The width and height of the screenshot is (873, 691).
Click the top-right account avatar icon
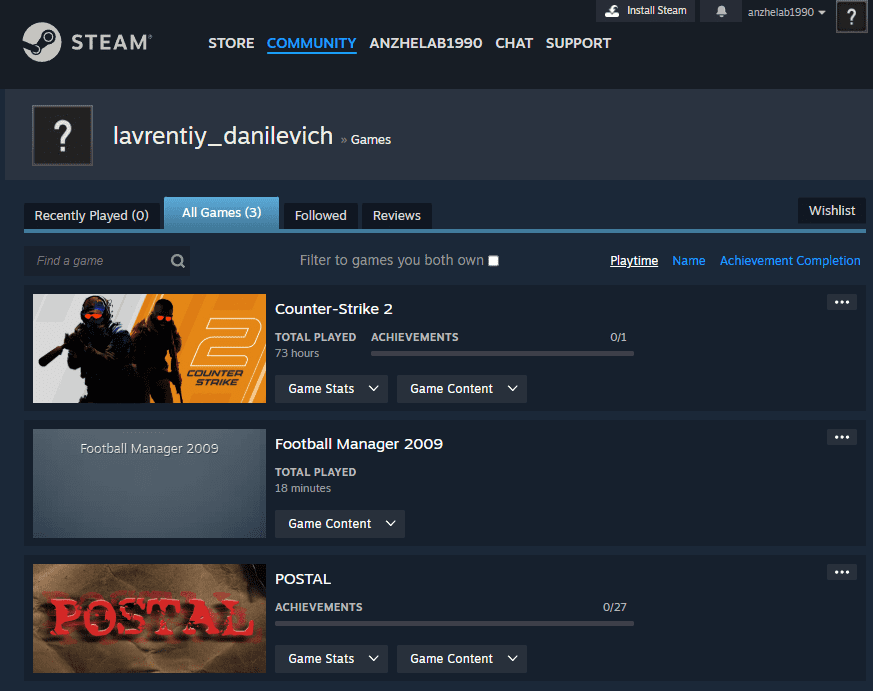[851, 16]
